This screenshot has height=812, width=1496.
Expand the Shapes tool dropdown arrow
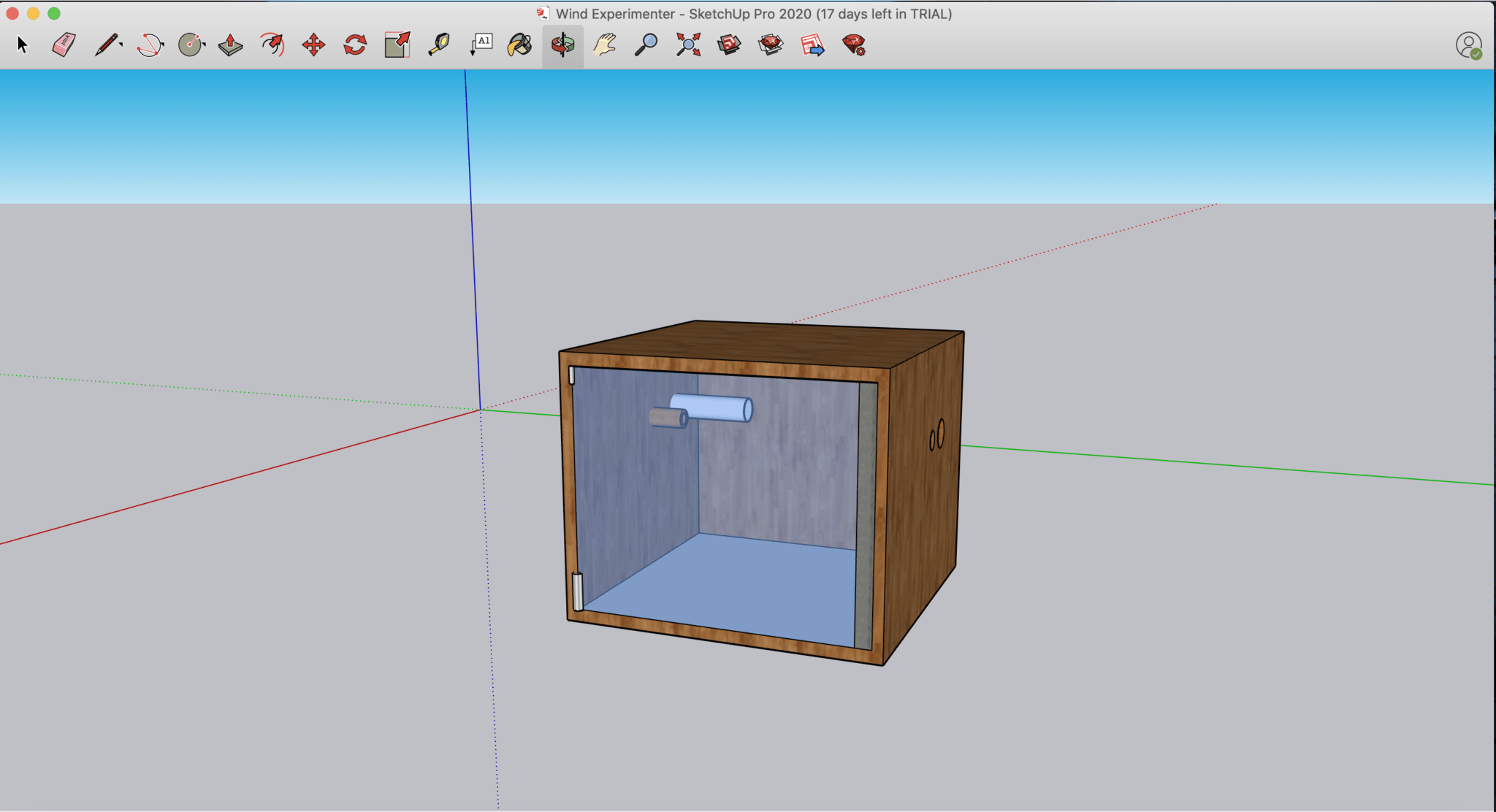pos(204,45)
